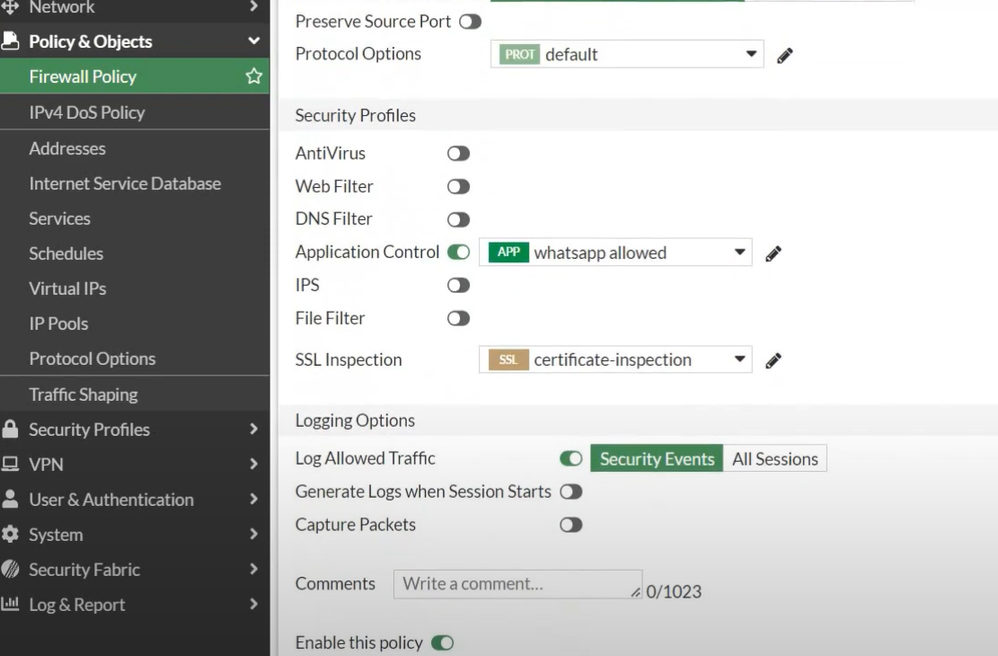
Task: Click the VPN monitor icon in sidebar
Action: (10, 464)
